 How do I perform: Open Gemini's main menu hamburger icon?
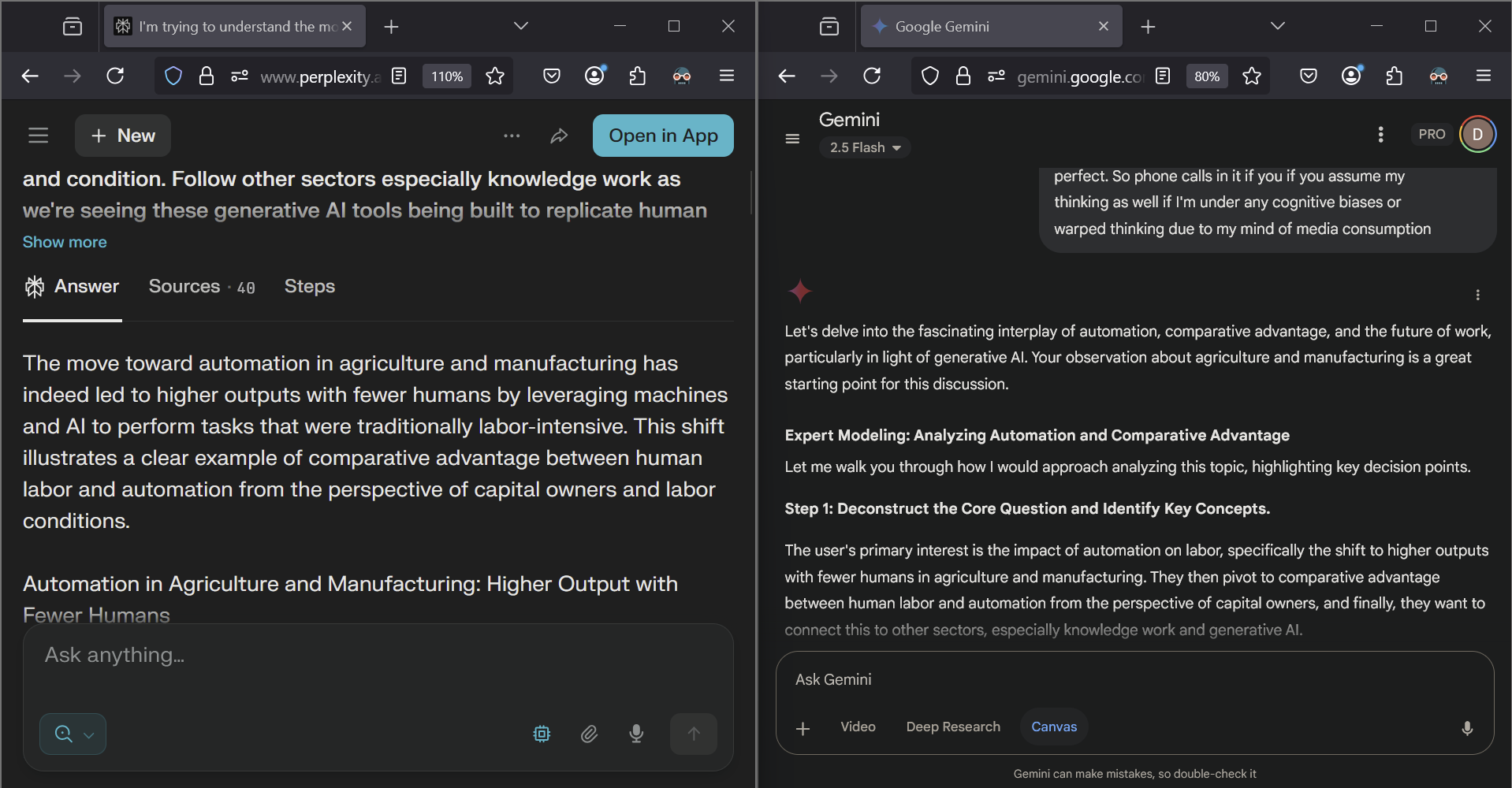click(792, 139)
